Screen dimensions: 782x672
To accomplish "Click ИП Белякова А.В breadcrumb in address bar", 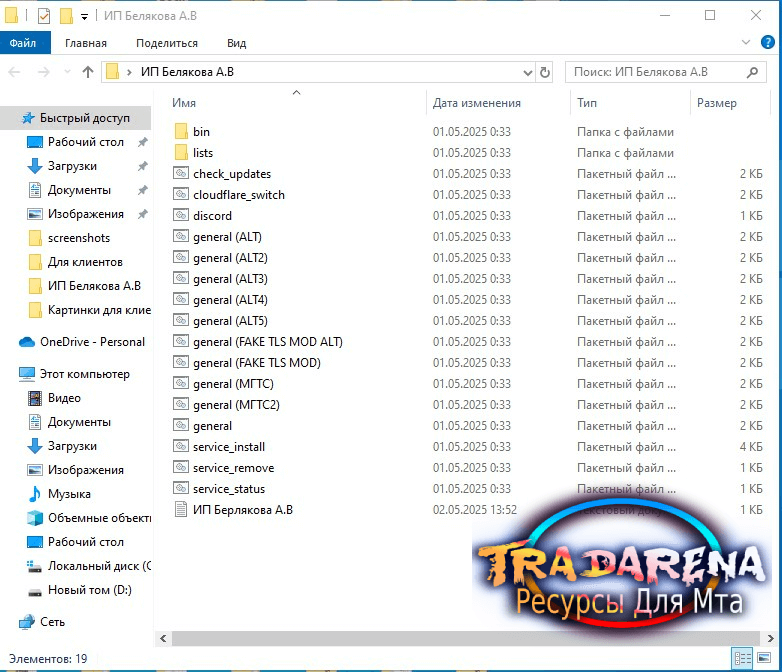I will click(x=187, y=72).
